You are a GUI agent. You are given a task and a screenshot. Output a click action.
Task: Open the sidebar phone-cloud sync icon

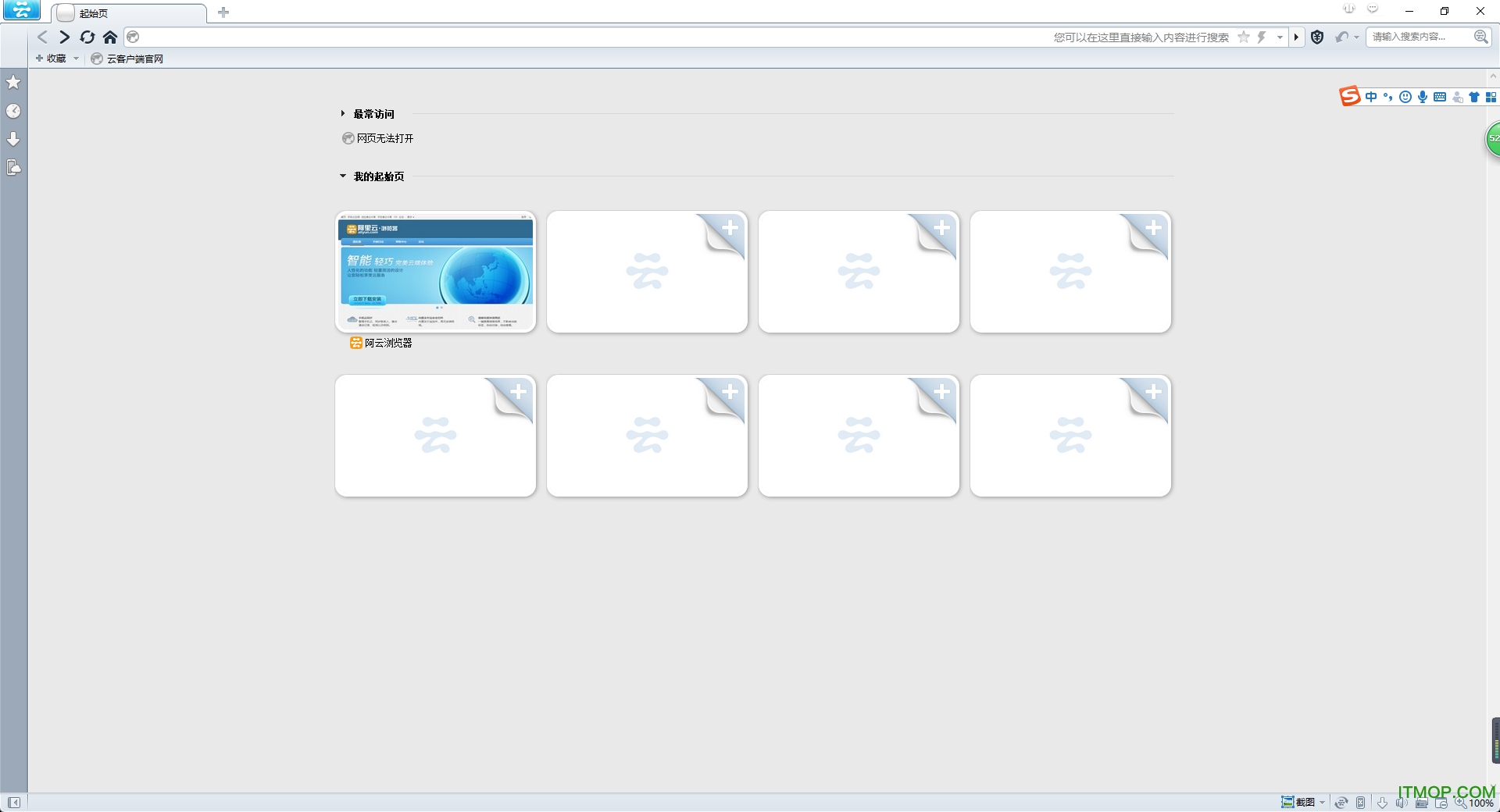click(13, 167)
